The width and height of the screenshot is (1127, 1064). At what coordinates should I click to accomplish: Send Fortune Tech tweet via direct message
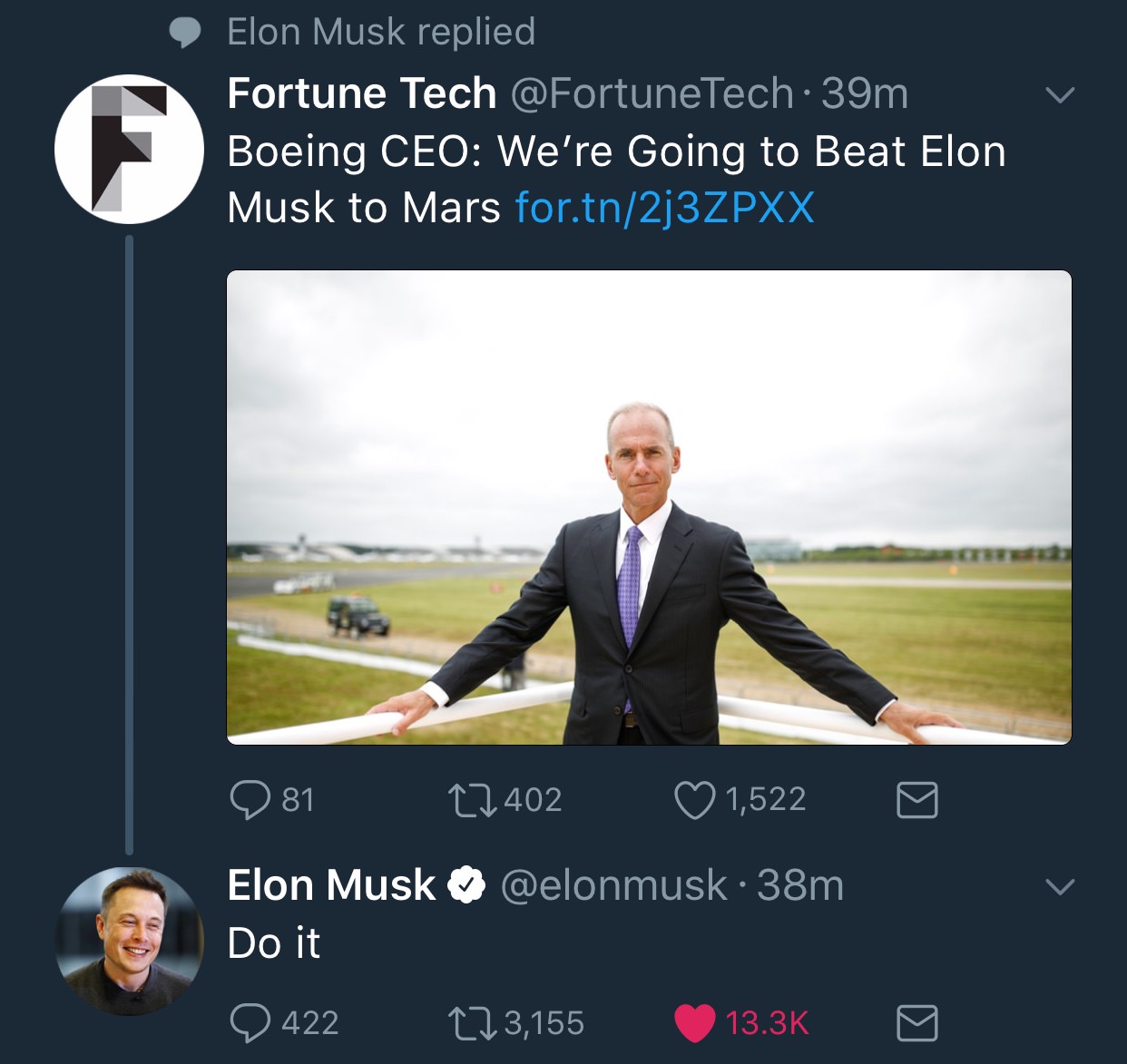click(916, 800)
